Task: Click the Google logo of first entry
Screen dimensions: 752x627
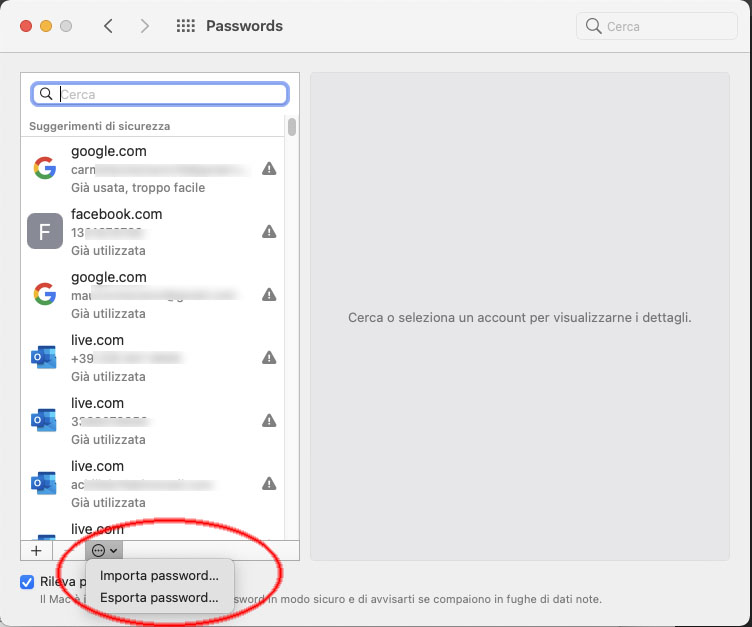Action: (45, 168)
